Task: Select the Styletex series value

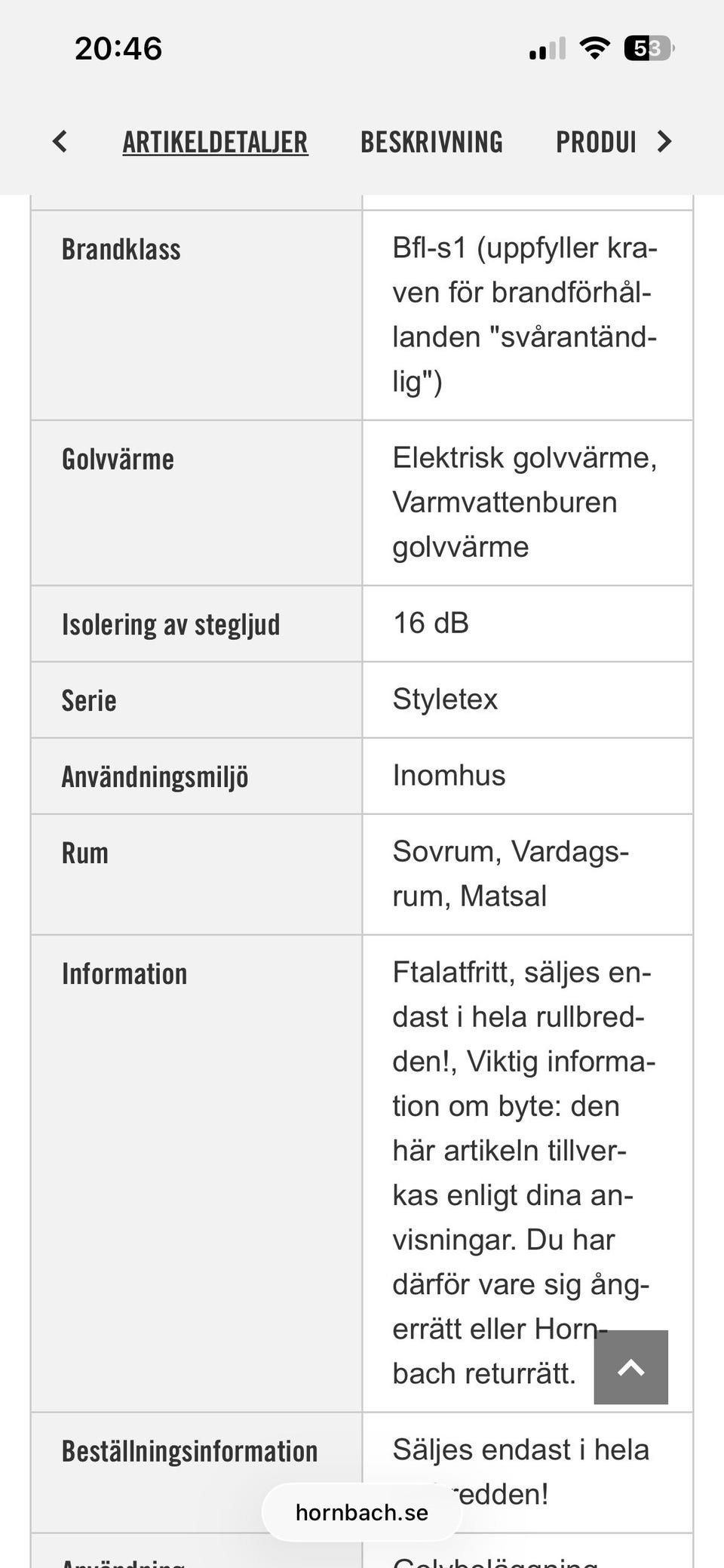Action: point(445,699)
